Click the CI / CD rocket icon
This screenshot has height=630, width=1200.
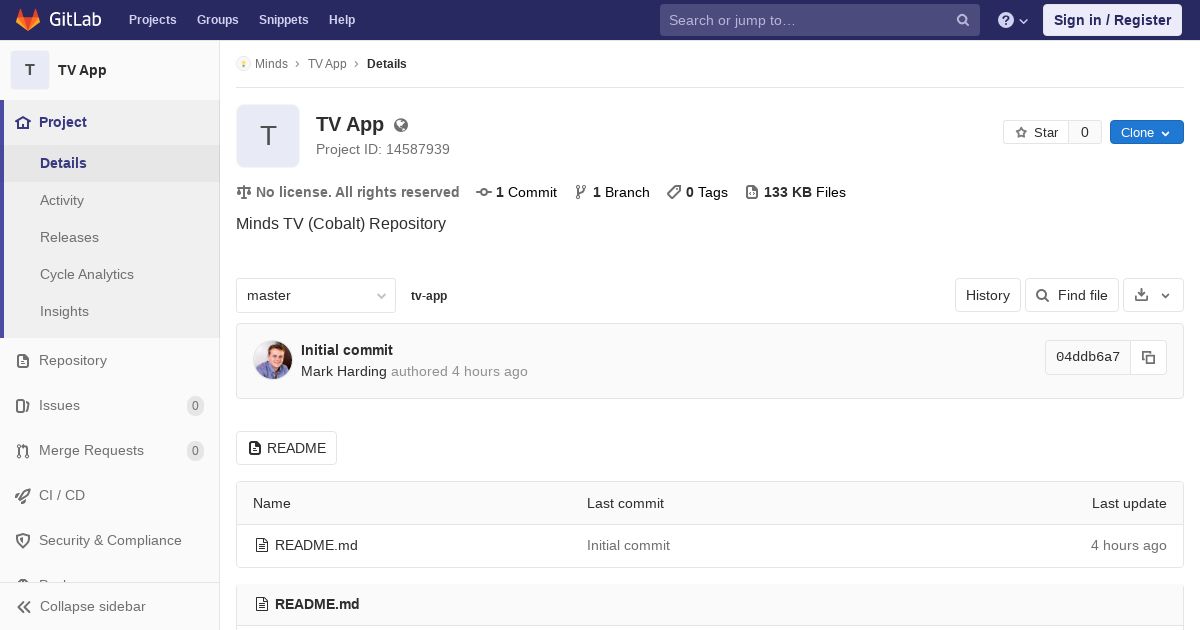[23, 496]
